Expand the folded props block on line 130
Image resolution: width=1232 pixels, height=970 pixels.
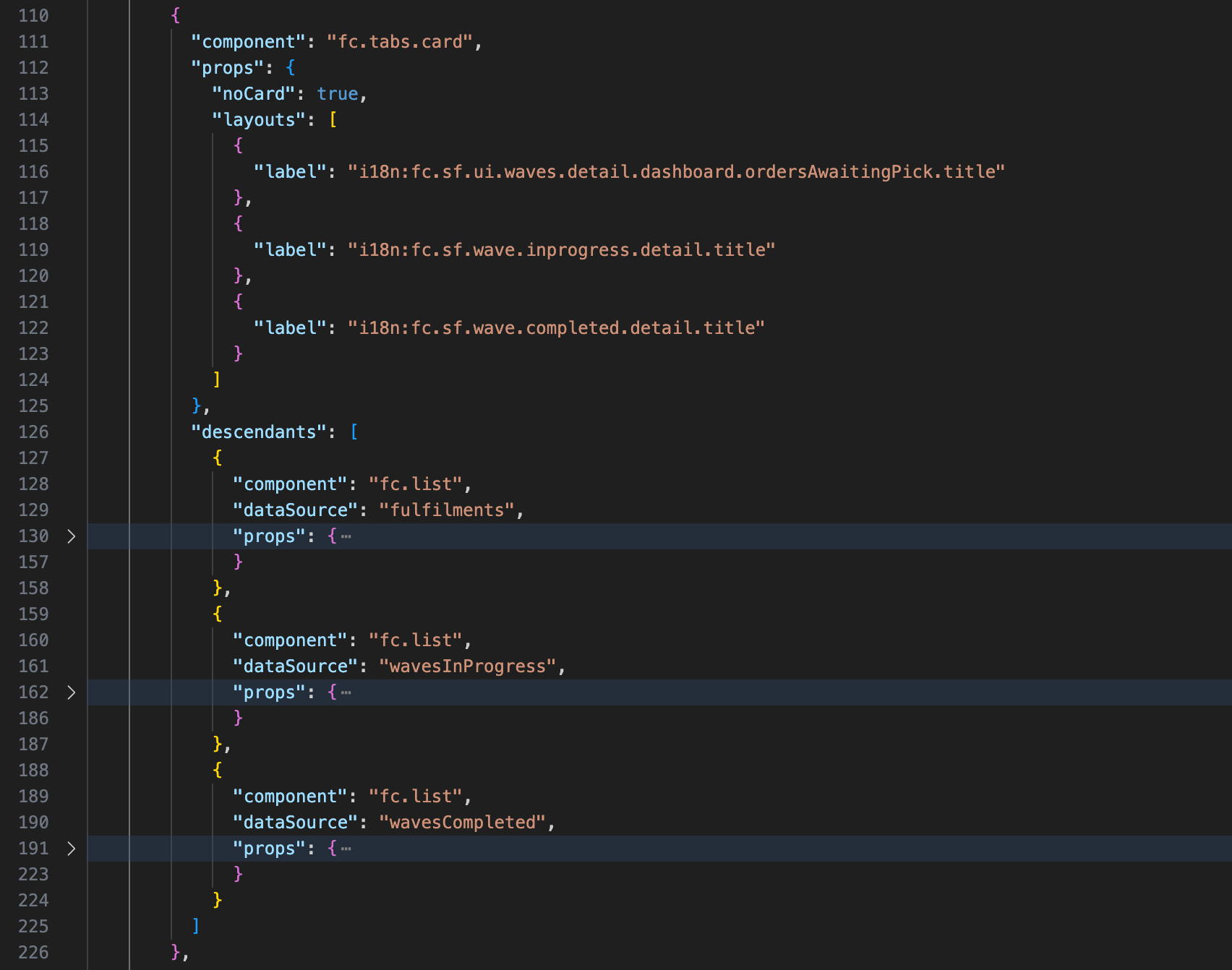pyautogui.click(x=71, y=536)
